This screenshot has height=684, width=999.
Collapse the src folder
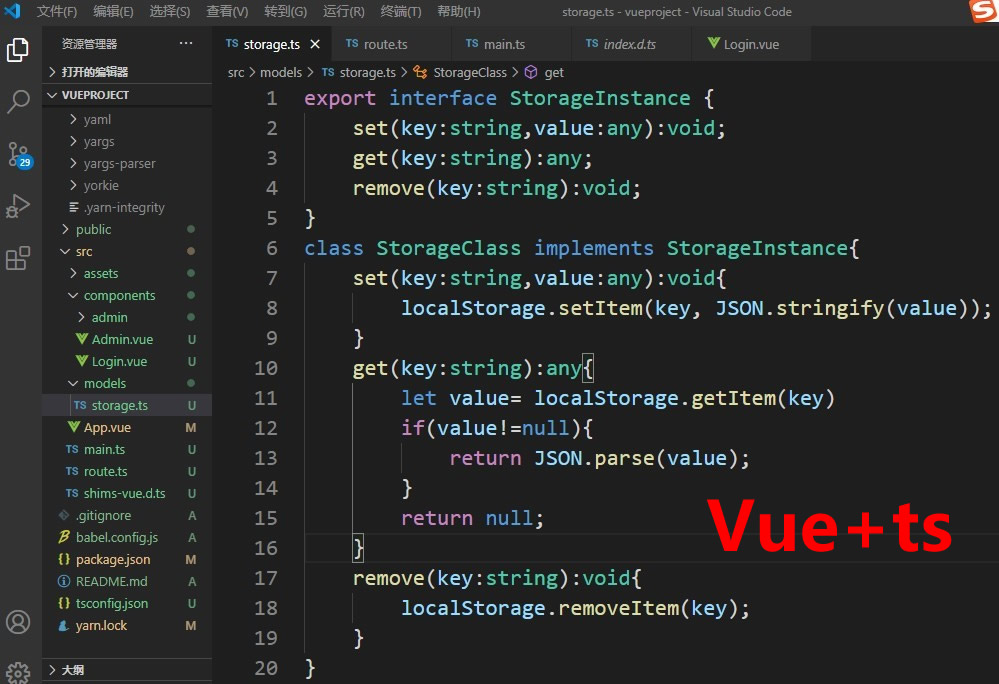pyautogui.click(x=127, y=251)
